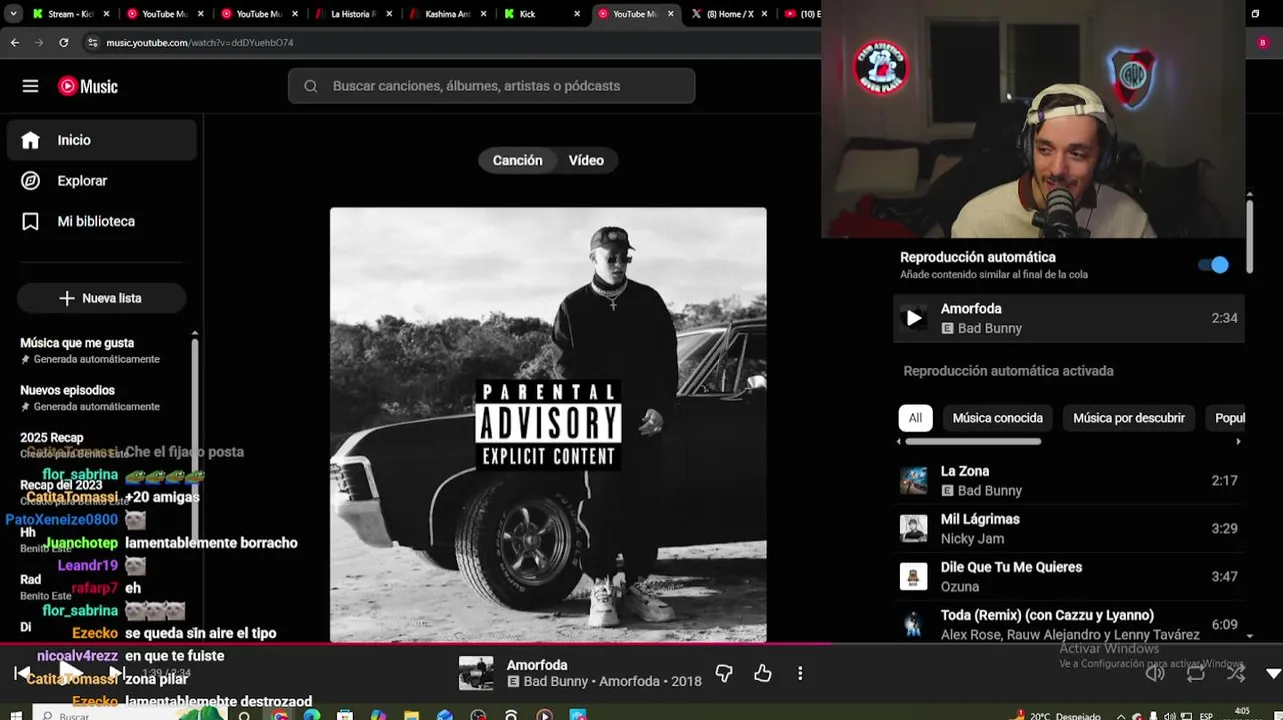Open the Bad Bunny artist link in player bar

tap(557, 681)
